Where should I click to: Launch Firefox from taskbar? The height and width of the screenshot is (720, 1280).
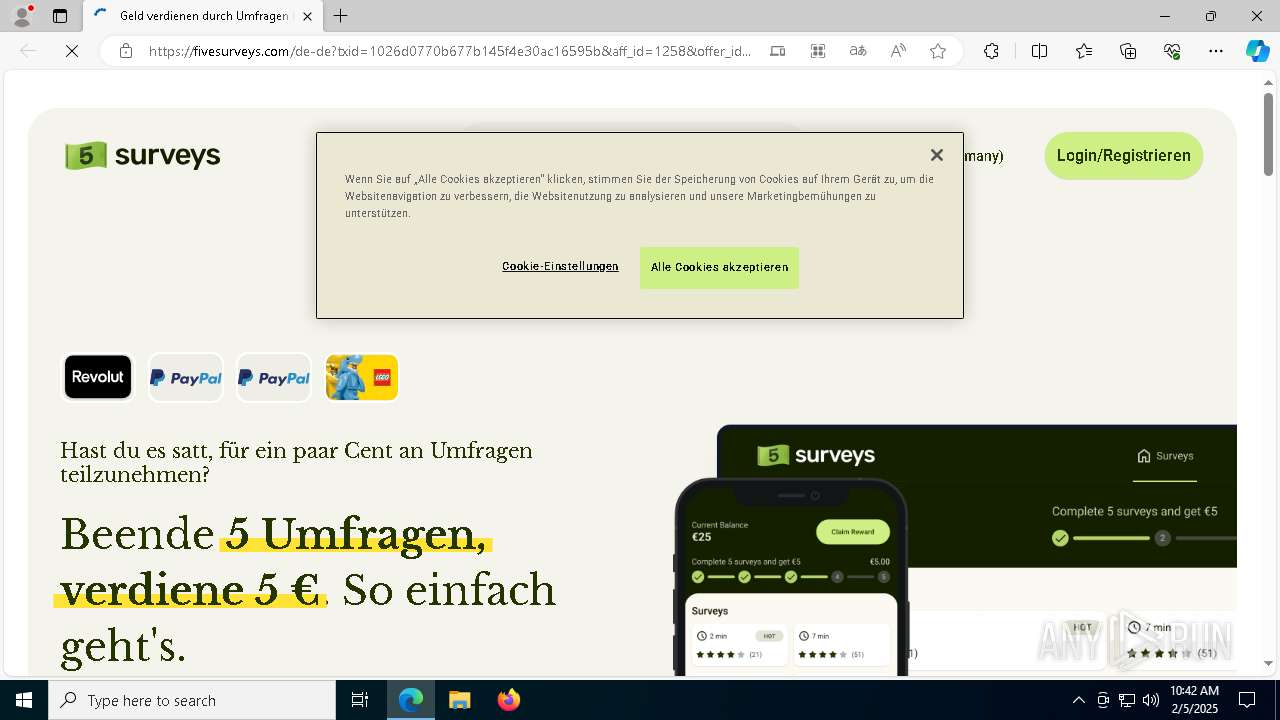(x=509, y=700)
